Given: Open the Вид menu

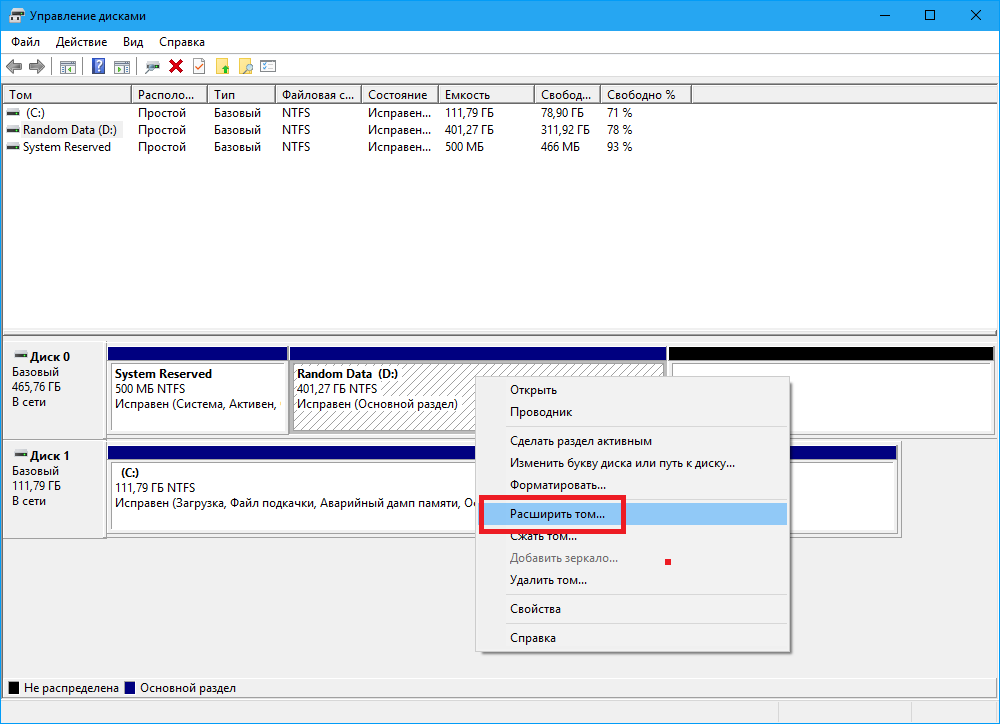Looking at the screenshot, I should click(x=133, y=42).
